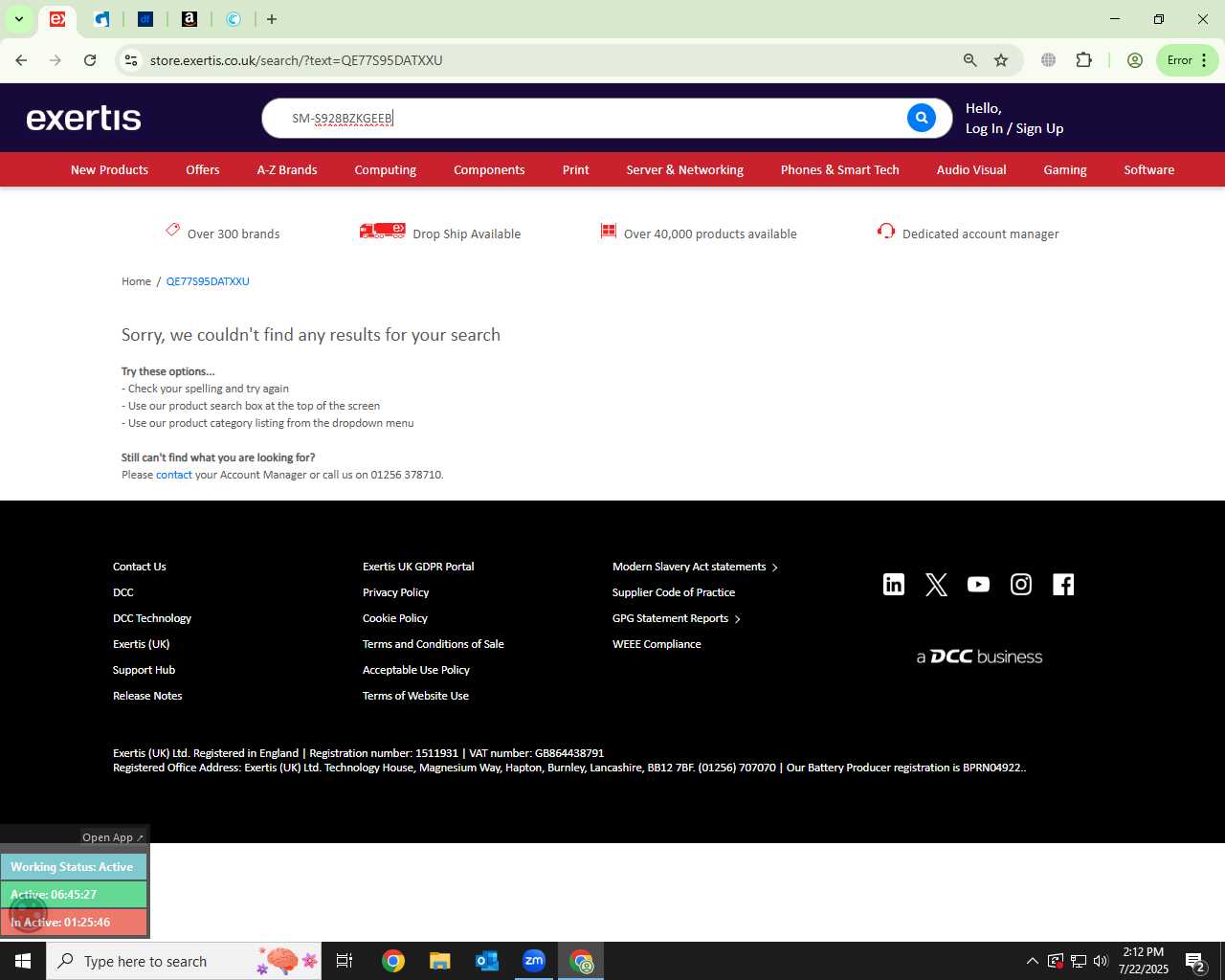Open the Cookie Policy footer link

(x=395, y=618)
